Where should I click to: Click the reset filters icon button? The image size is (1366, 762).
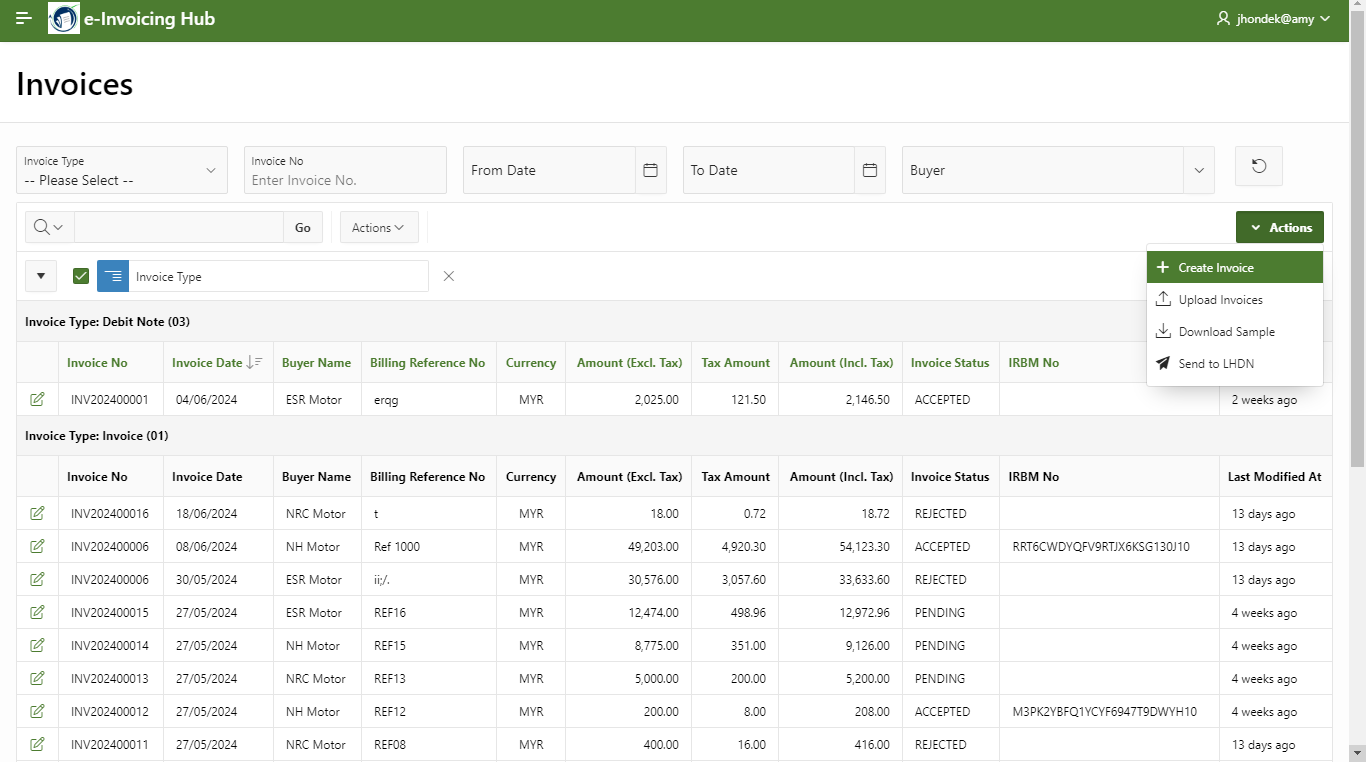tap(1258, 166)
